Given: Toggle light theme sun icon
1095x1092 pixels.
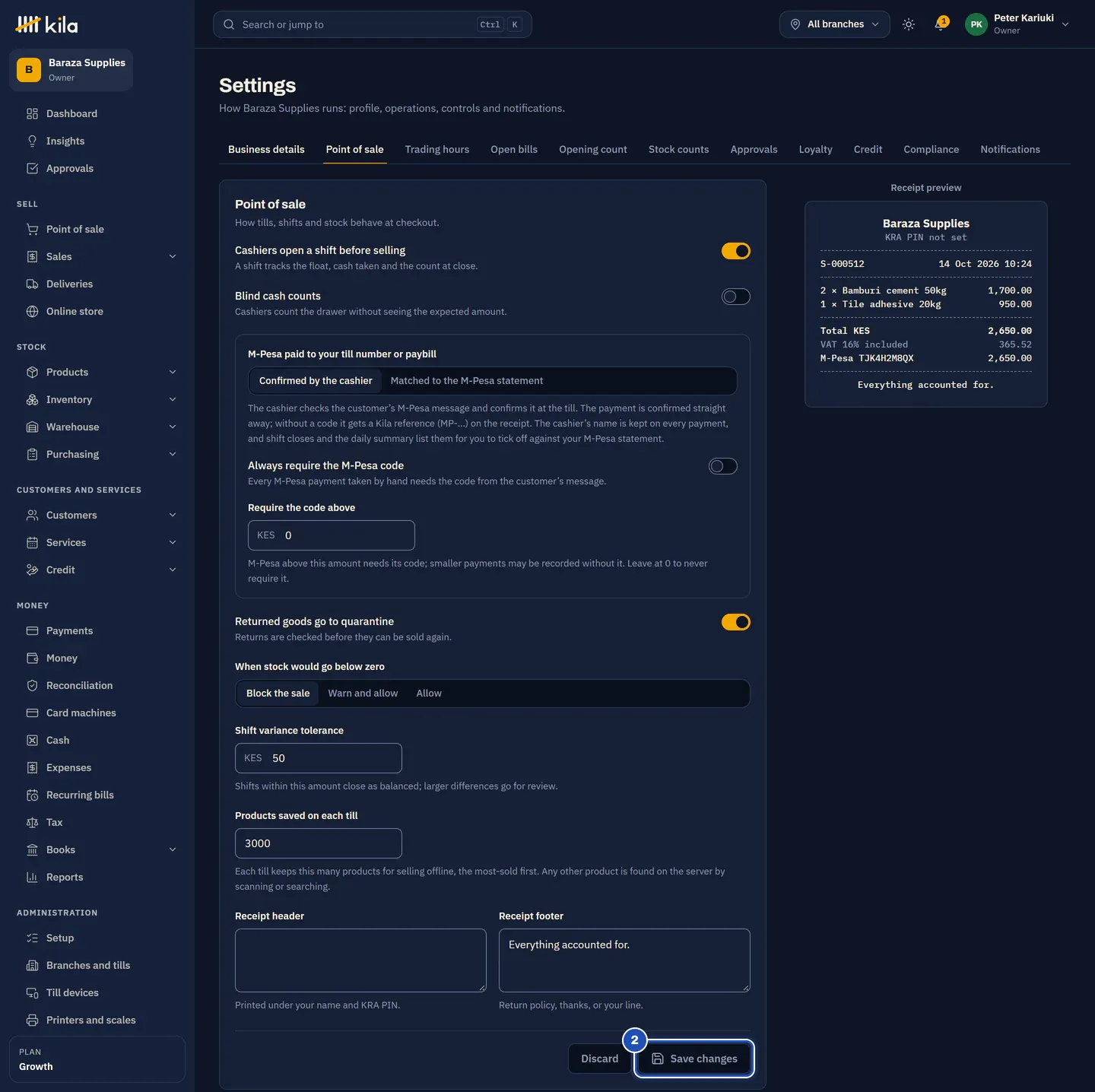Looking at the screenshot, I should point(909,24).
